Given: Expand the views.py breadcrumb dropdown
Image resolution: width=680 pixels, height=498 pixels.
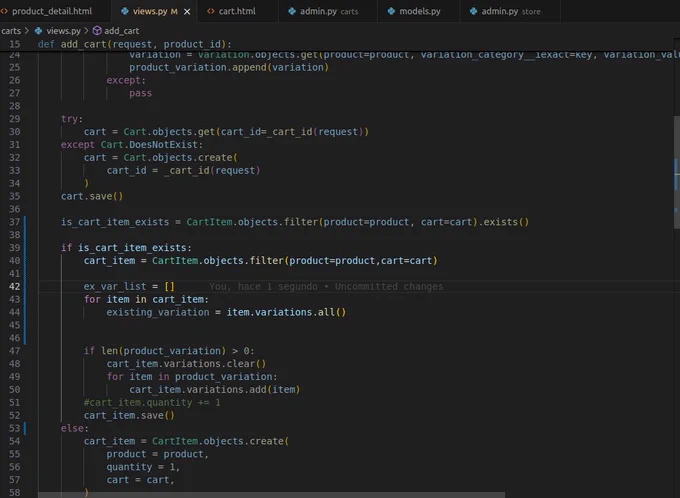Looking at the screenshot, I should coord(63,31).
